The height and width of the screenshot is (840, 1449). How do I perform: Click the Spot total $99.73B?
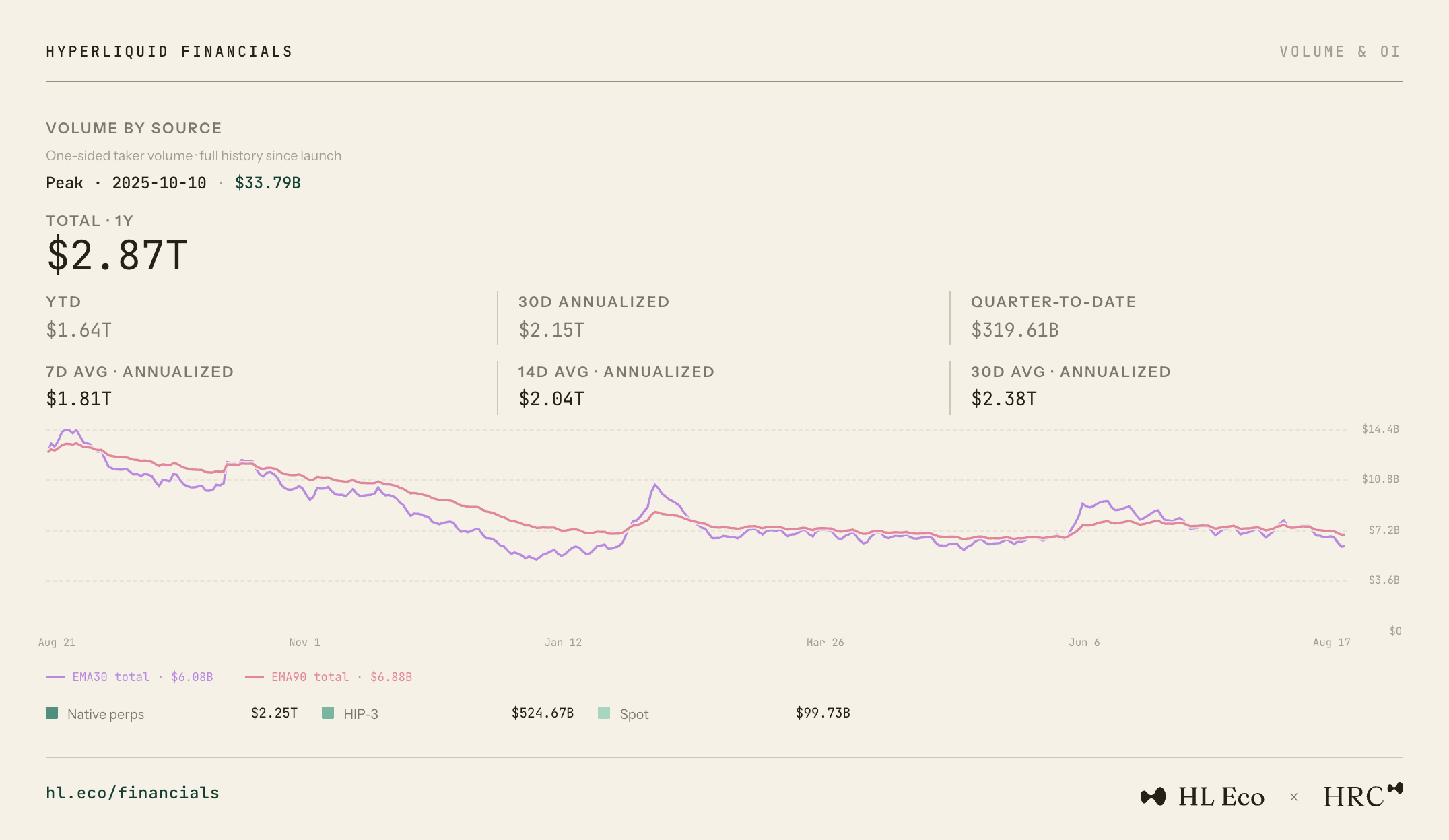point(823,713)
